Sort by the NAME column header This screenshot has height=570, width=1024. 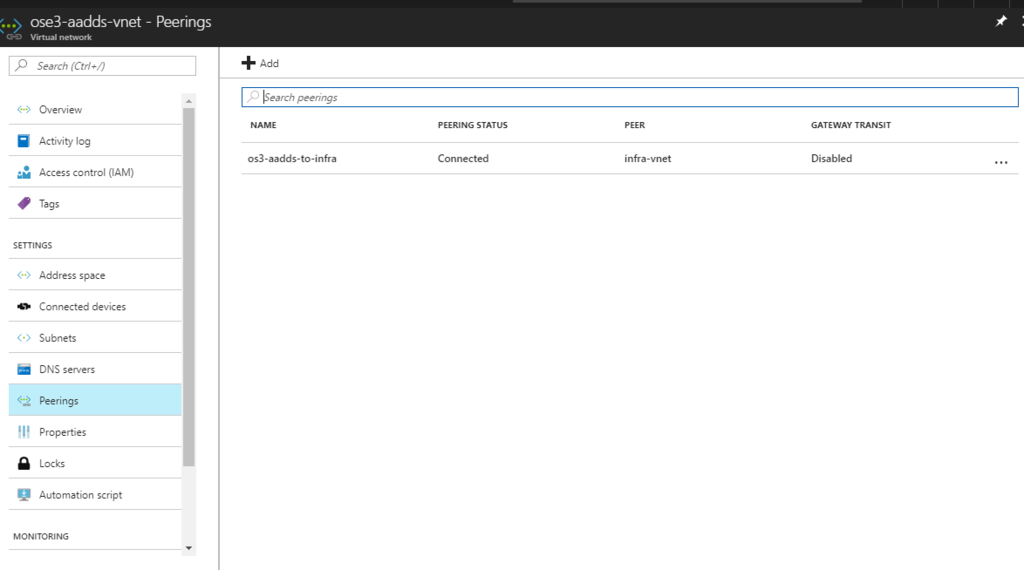263,125
